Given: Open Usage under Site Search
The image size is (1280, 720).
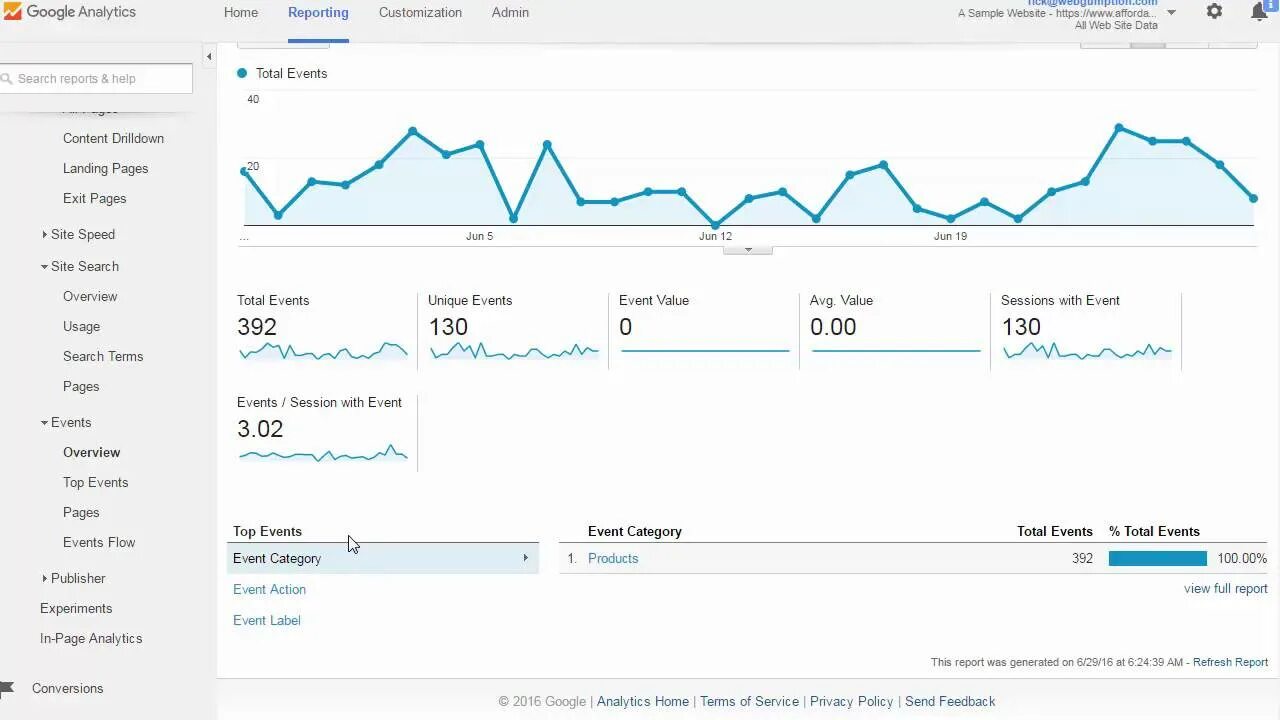Looking at the screenshot, I should [x=81, y=326].
